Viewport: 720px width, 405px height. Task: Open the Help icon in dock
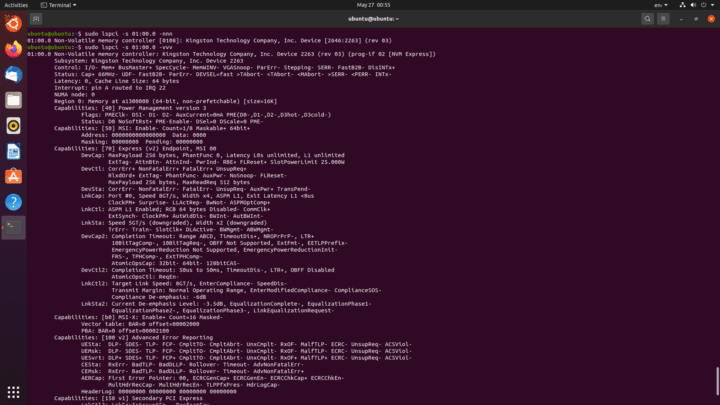[x=13, y=202]
